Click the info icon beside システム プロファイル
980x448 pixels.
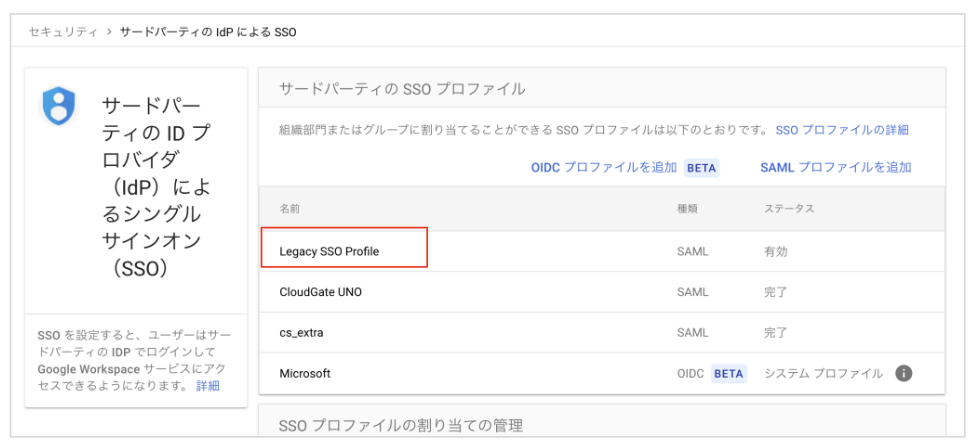(x=903, y=374)
